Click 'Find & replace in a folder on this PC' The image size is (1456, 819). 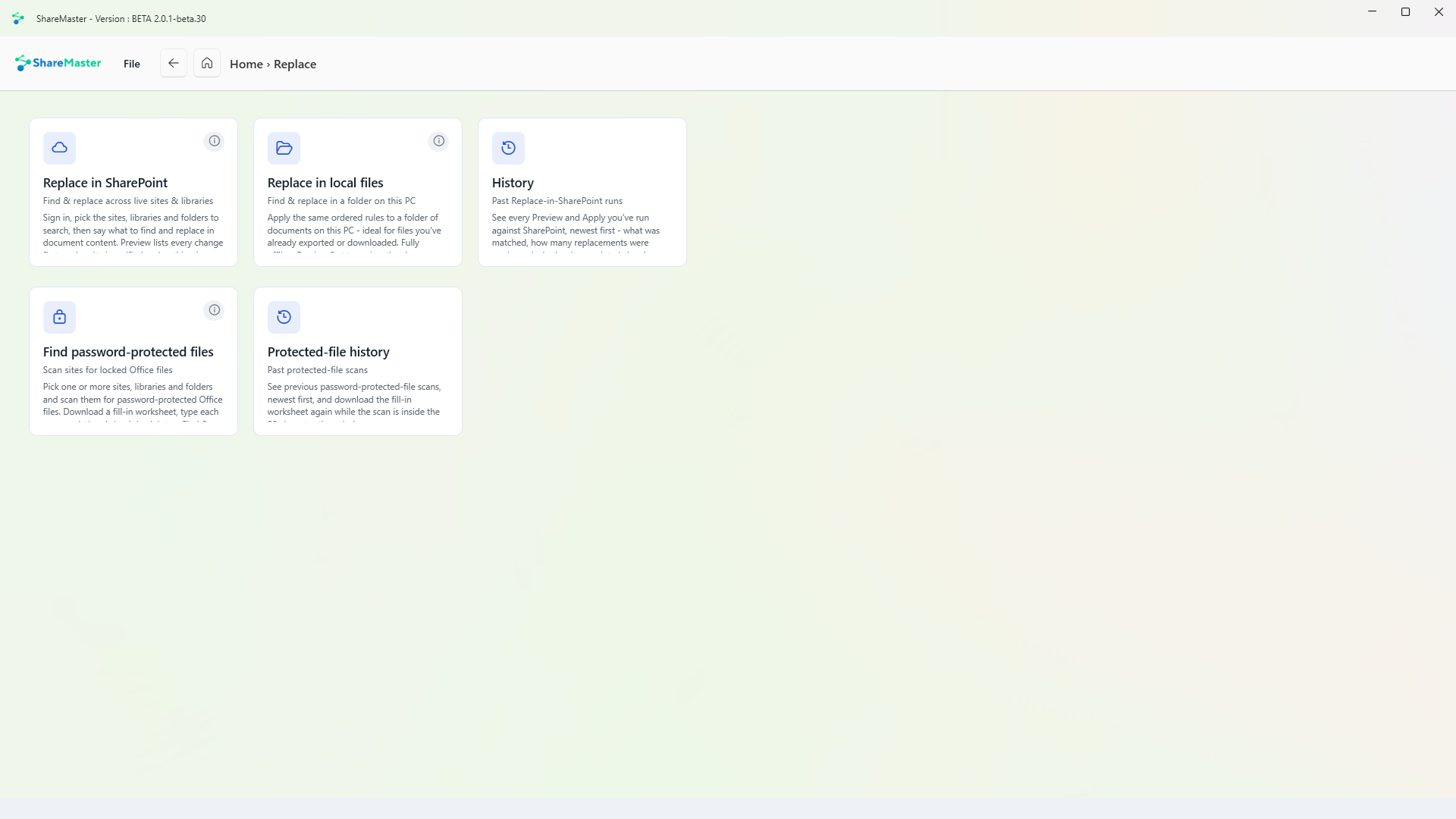[x=341, y=201]
